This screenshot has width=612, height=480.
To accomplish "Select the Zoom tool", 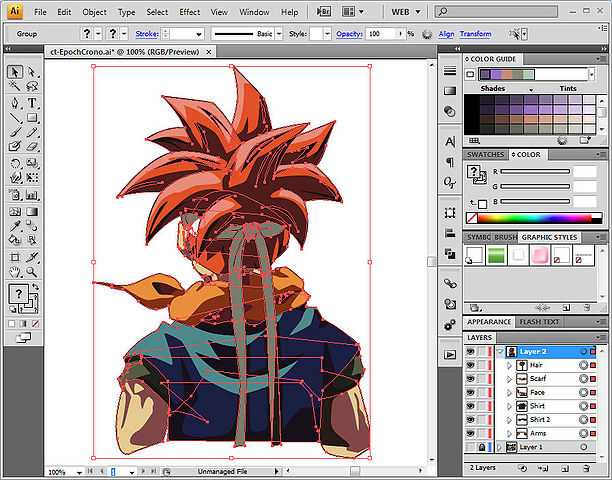I will [x=32, y=272].
